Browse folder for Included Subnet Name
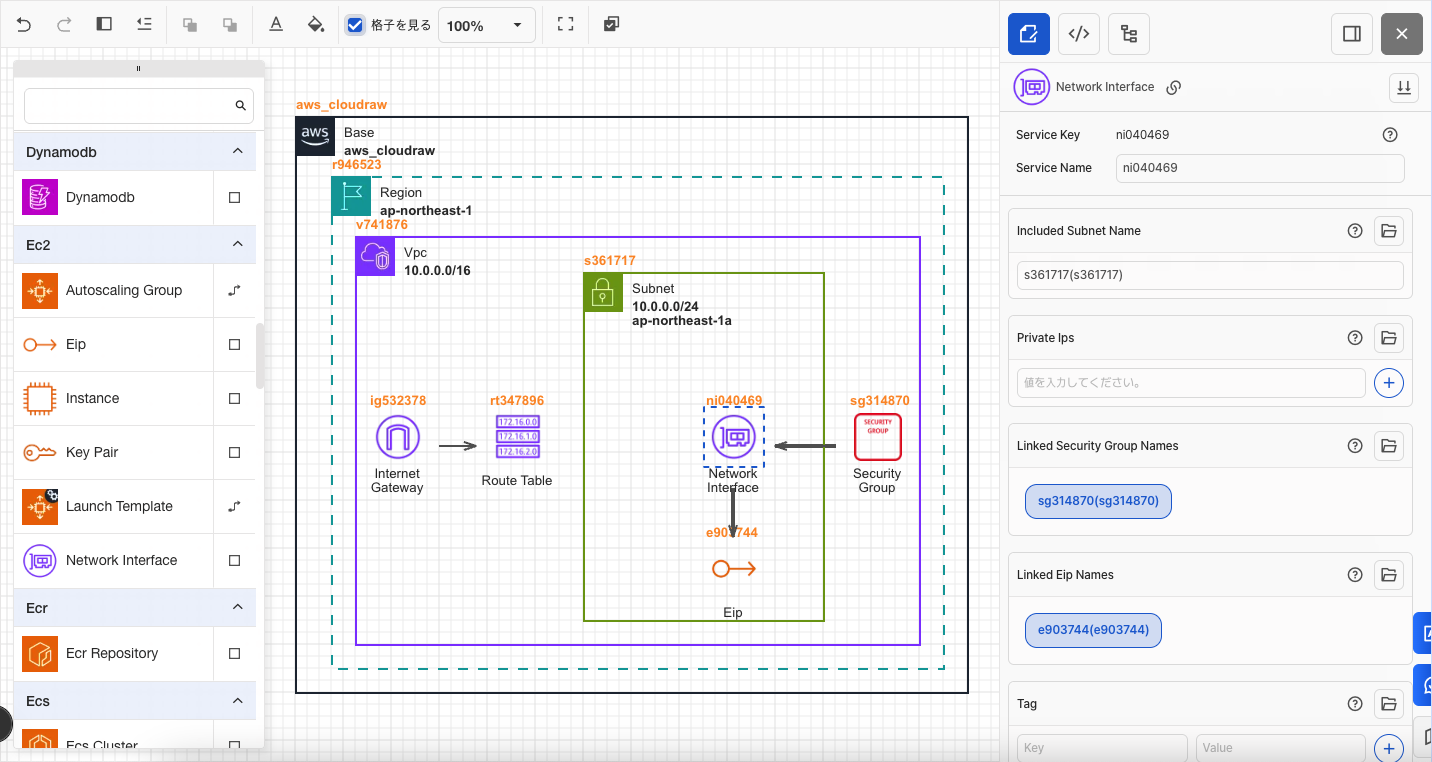Viewport: 1432px width, 762px height. click(x=1389, y=231)
